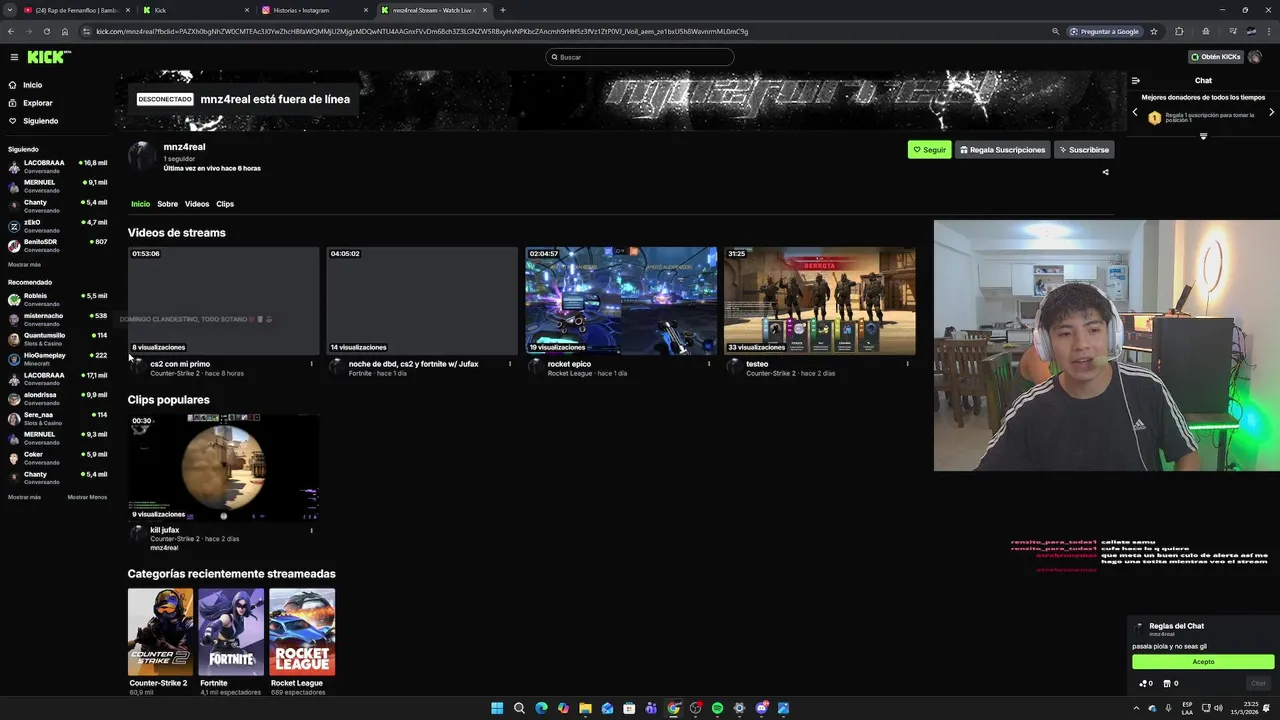Accept chat rules with Acepto button

(x=1203, y=662)
